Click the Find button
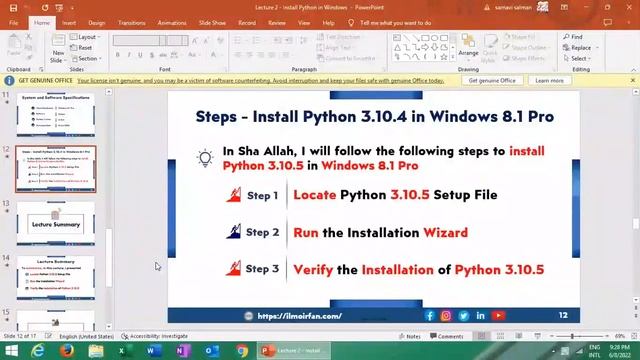The height and width of the screenshot is (360, 640). click(573, 37)
